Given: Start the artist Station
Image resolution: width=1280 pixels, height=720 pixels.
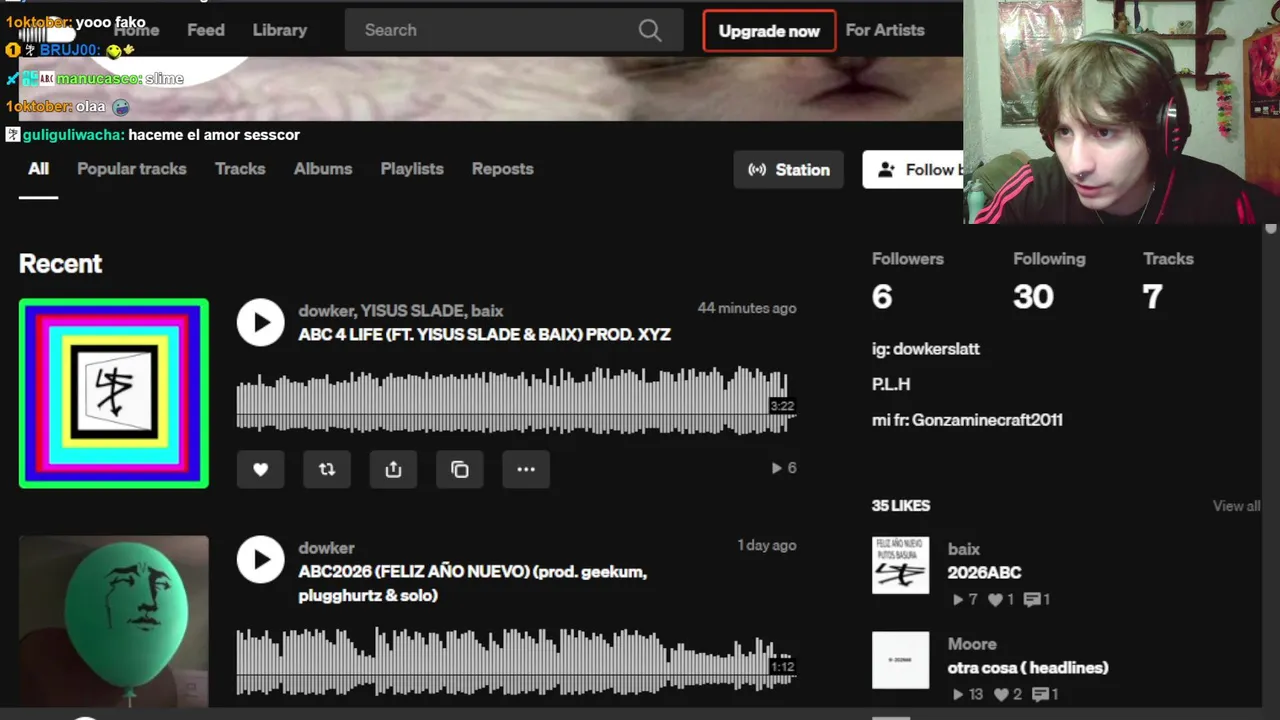Looking at the screenshot, I should coord(789,170).
